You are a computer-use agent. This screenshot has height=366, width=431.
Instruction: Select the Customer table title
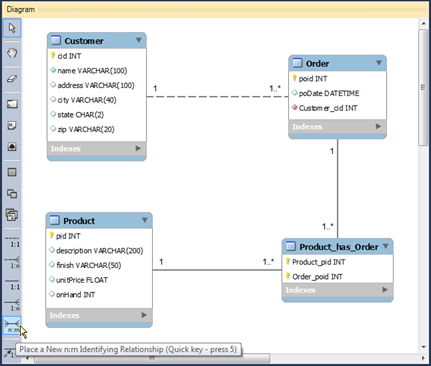pos(84,41)
